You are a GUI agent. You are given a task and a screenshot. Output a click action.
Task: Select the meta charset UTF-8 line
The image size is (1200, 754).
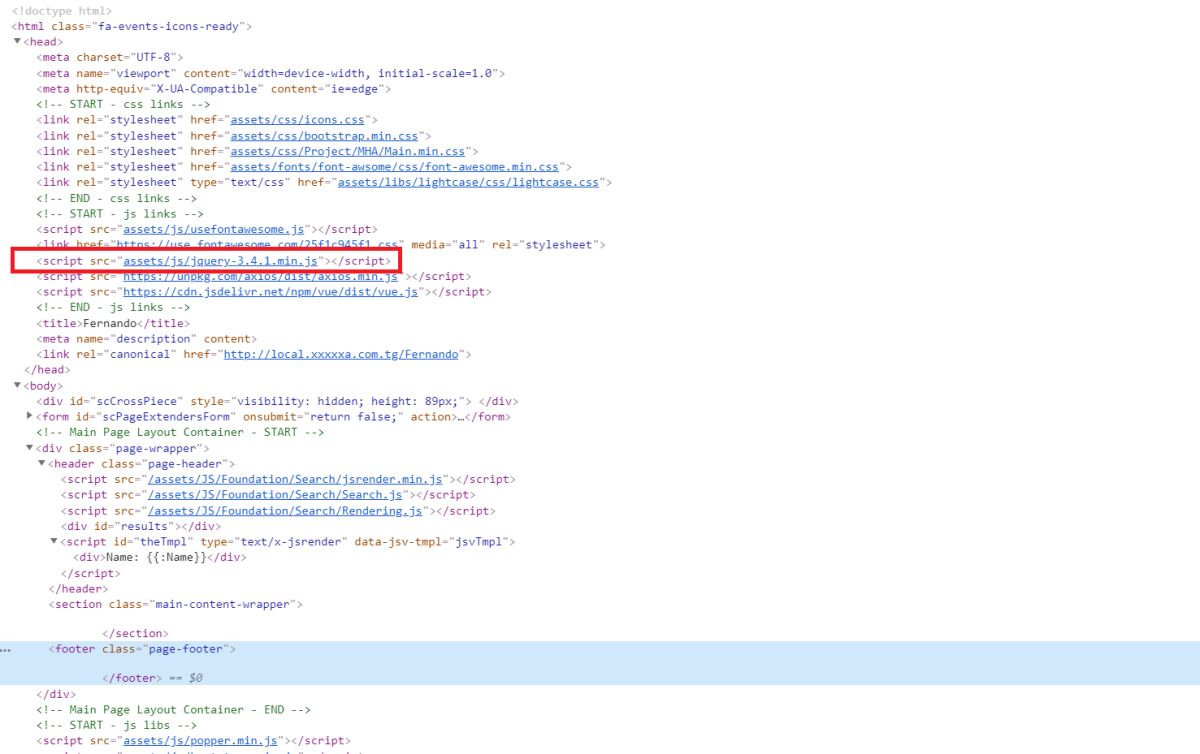click(110, 57)
